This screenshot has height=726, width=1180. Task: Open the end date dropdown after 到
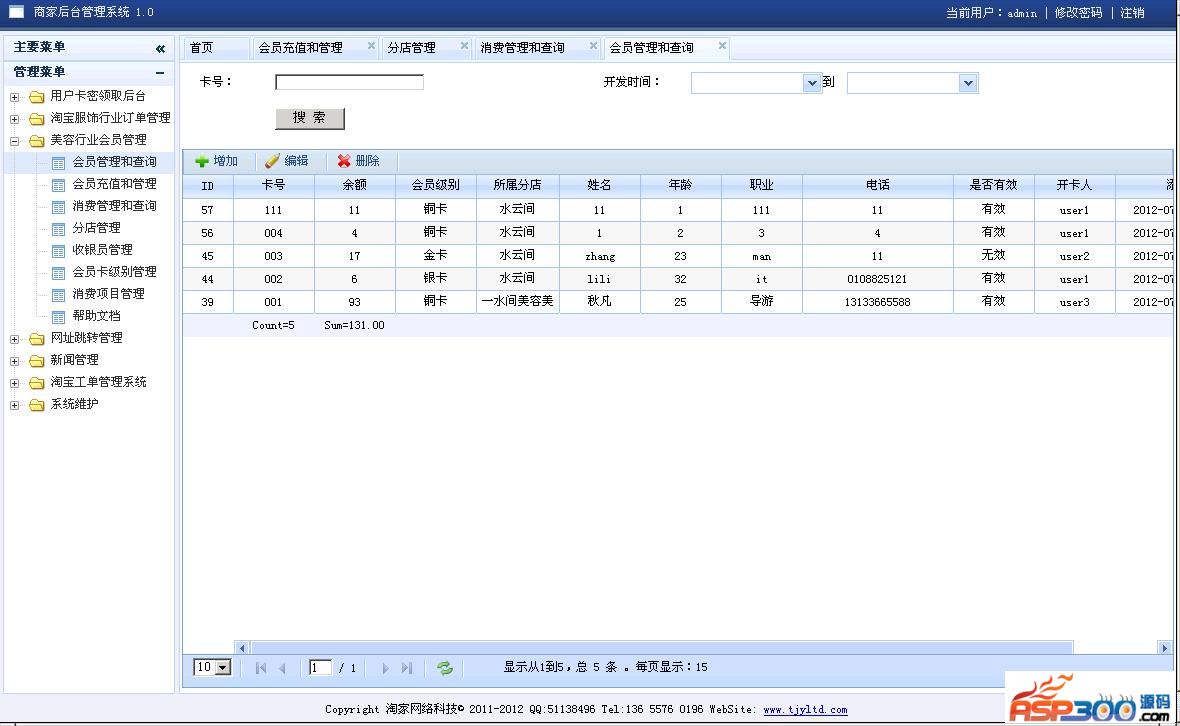click(967, 83)
